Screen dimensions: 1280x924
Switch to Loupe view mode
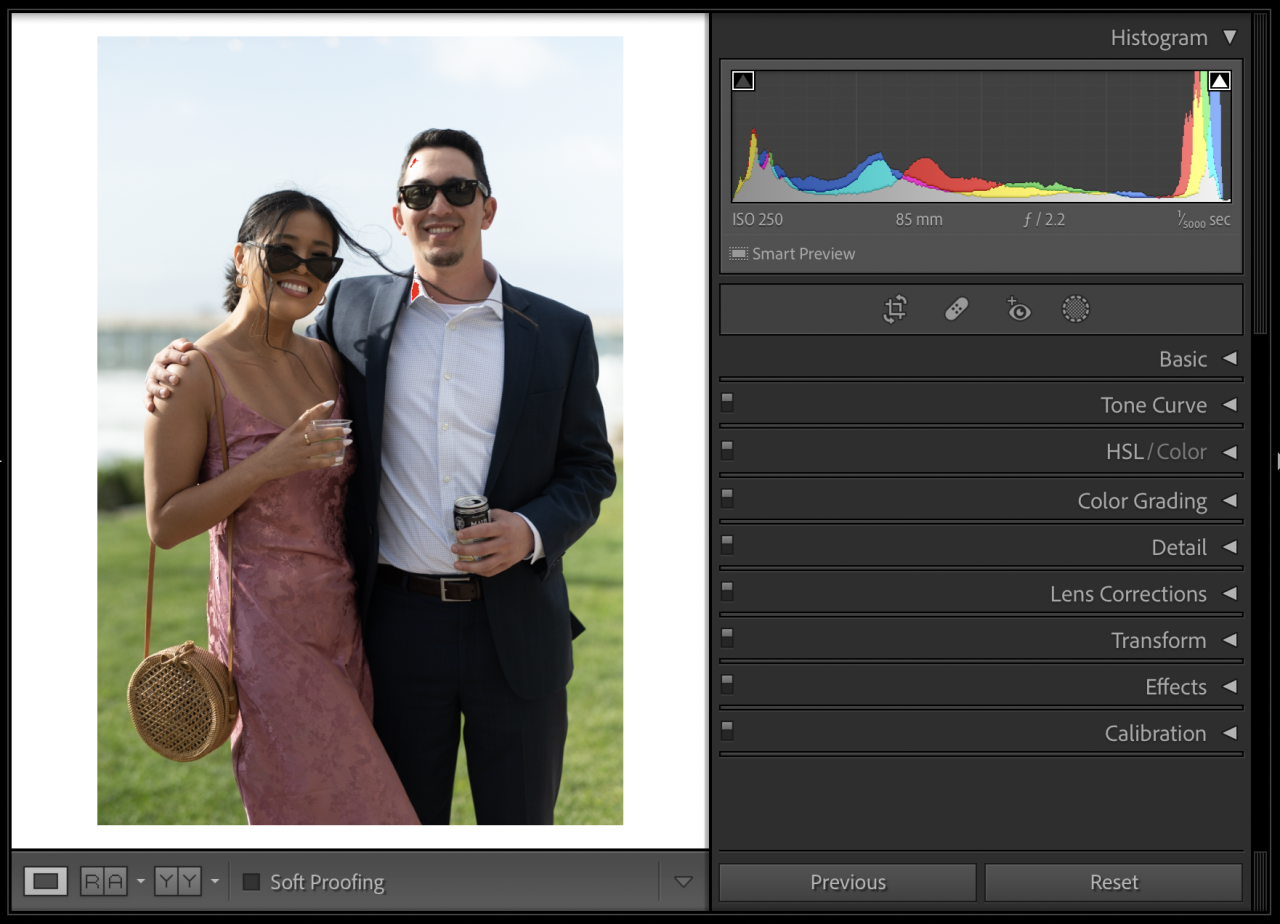(x=46, y=881)
